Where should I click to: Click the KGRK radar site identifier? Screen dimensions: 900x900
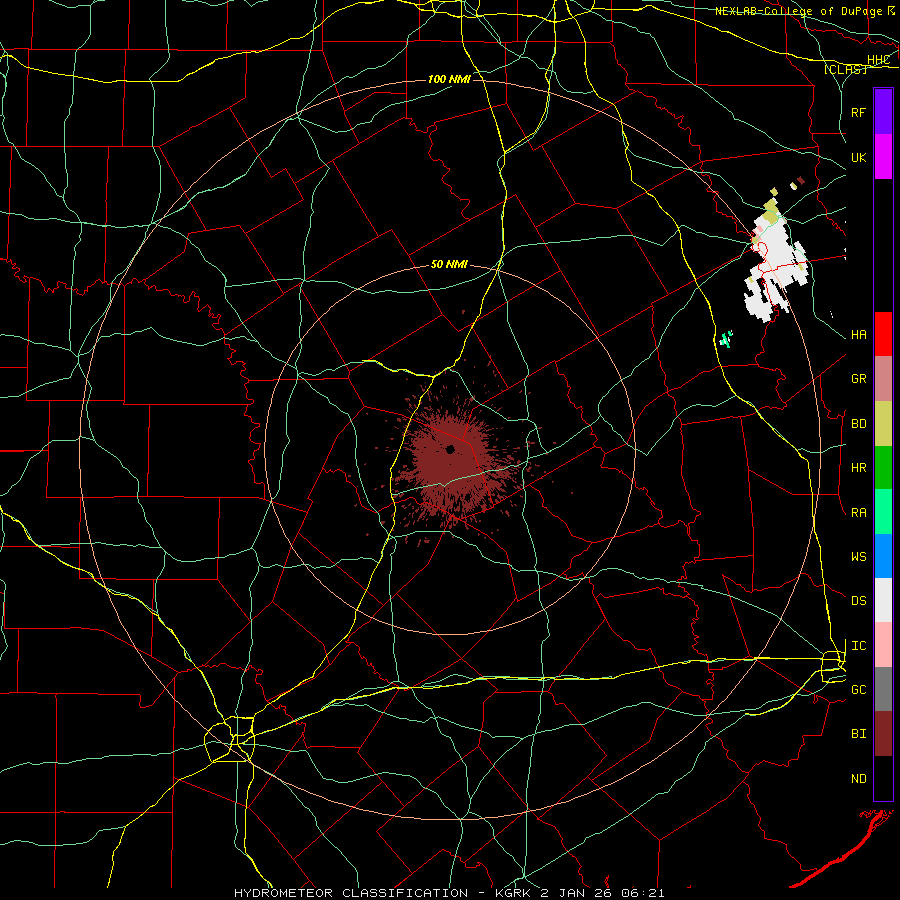(514, 893)
